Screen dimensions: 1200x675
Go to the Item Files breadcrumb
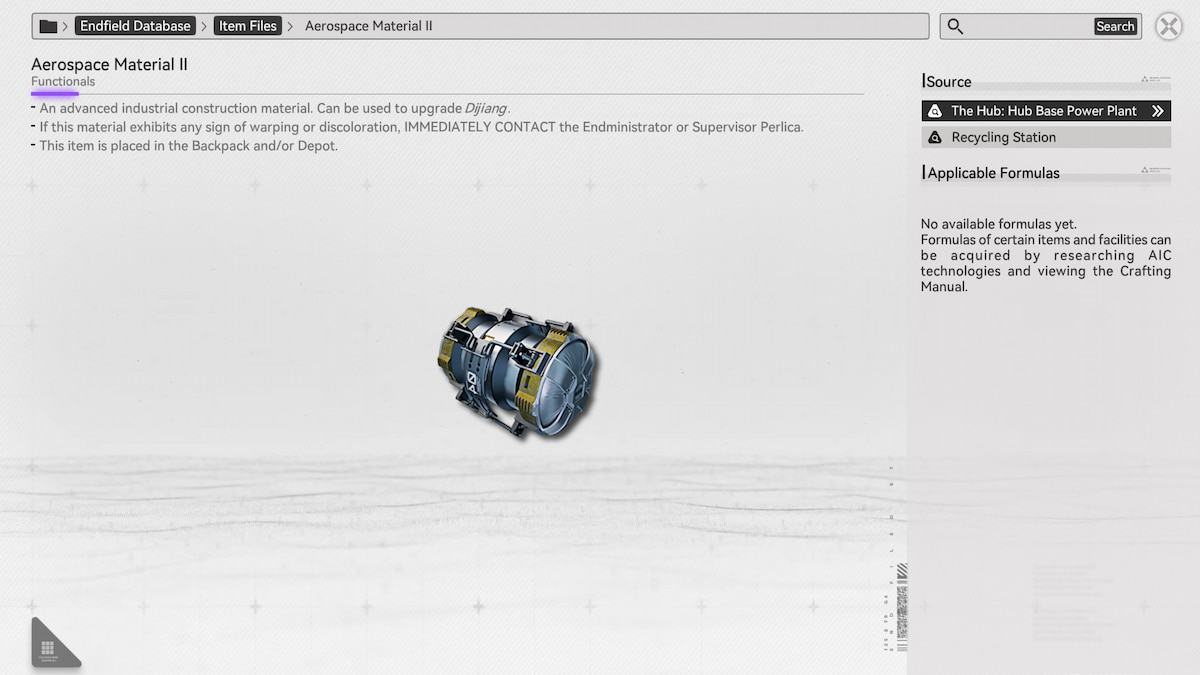(x=248, y=26)
